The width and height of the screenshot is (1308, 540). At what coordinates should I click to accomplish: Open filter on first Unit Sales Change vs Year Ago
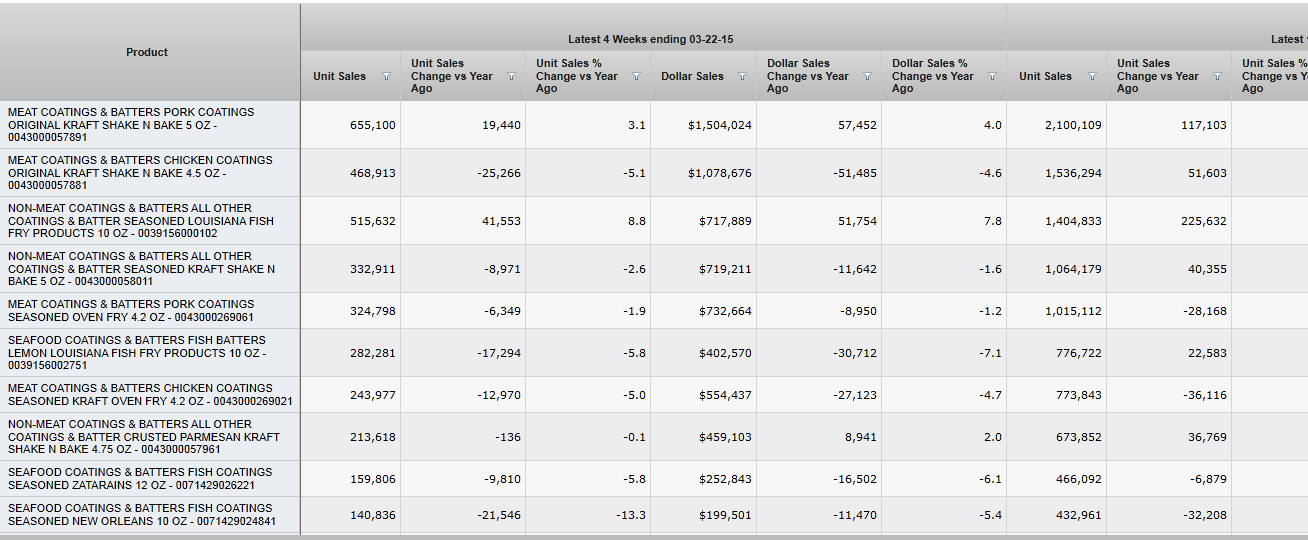pyautogui.click(x=511, y=77)
